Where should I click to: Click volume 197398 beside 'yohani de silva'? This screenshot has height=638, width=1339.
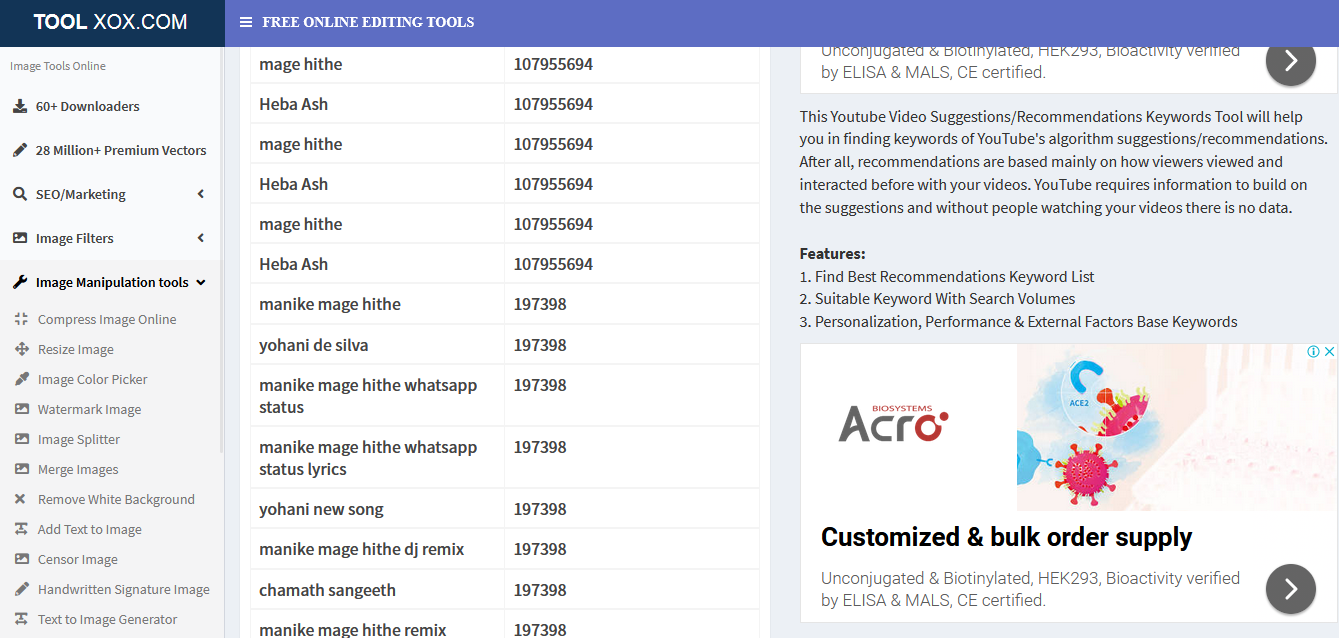(540, 345)
